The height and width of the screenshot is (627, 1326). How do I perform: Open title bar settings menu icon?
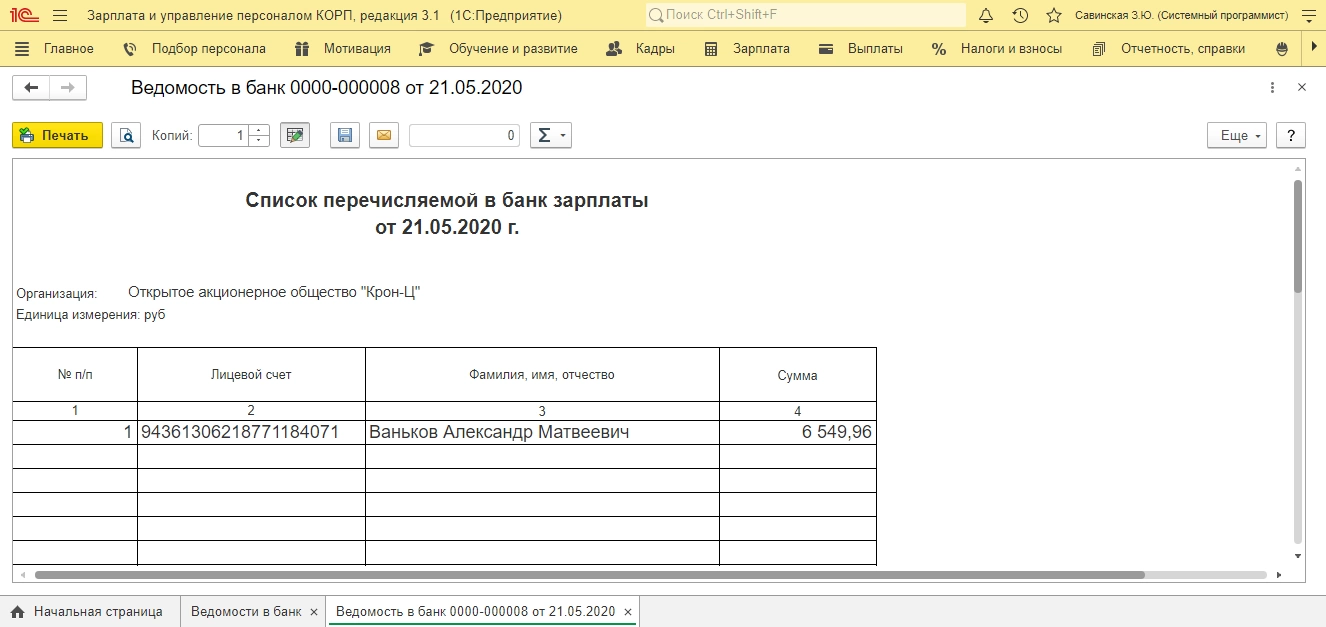pyautogui.click(x=1309, y=15)
